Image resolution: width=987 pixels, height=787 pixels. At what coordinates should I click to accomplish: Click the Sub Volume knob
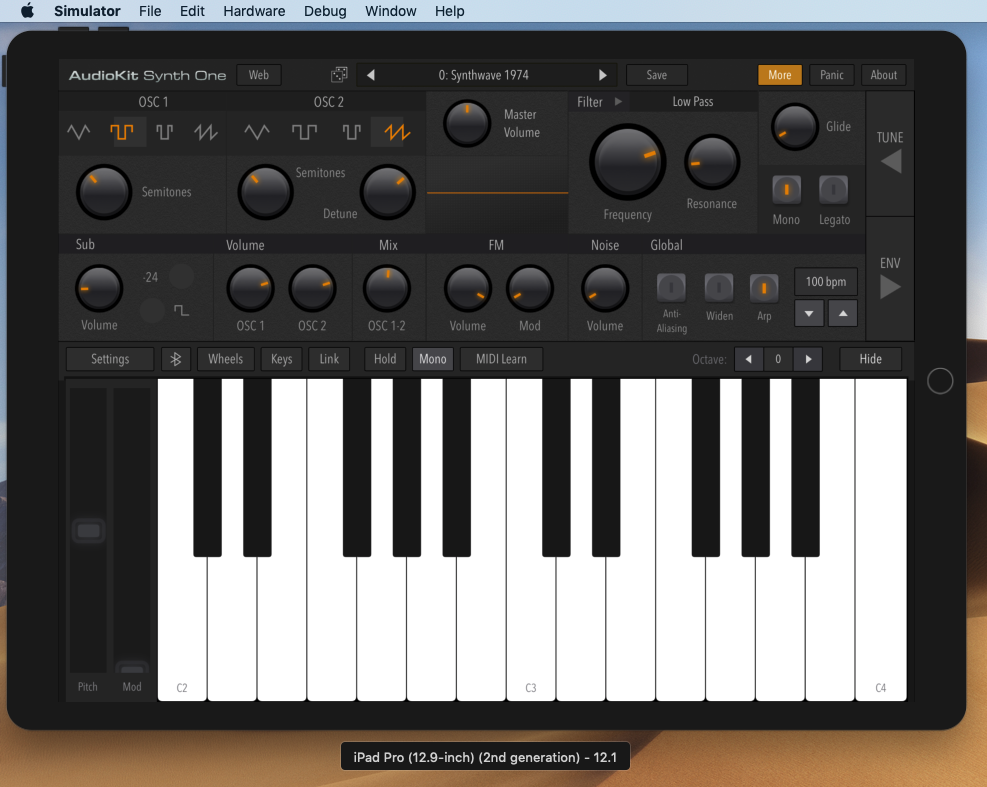pyautogui.click(x=99, y=288)
